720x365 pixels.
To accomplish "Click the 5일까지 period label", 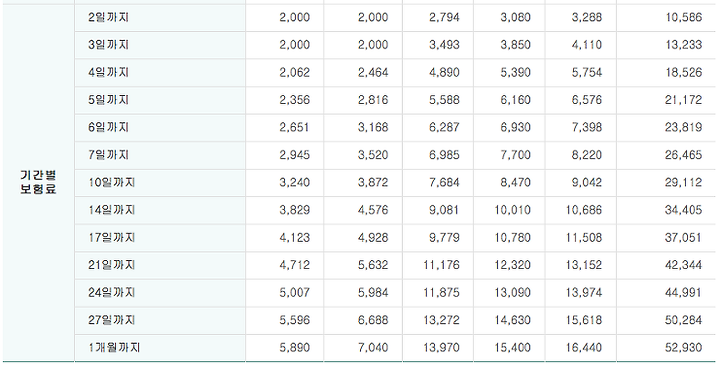I will pyautogui.click(x=108, y=100).
